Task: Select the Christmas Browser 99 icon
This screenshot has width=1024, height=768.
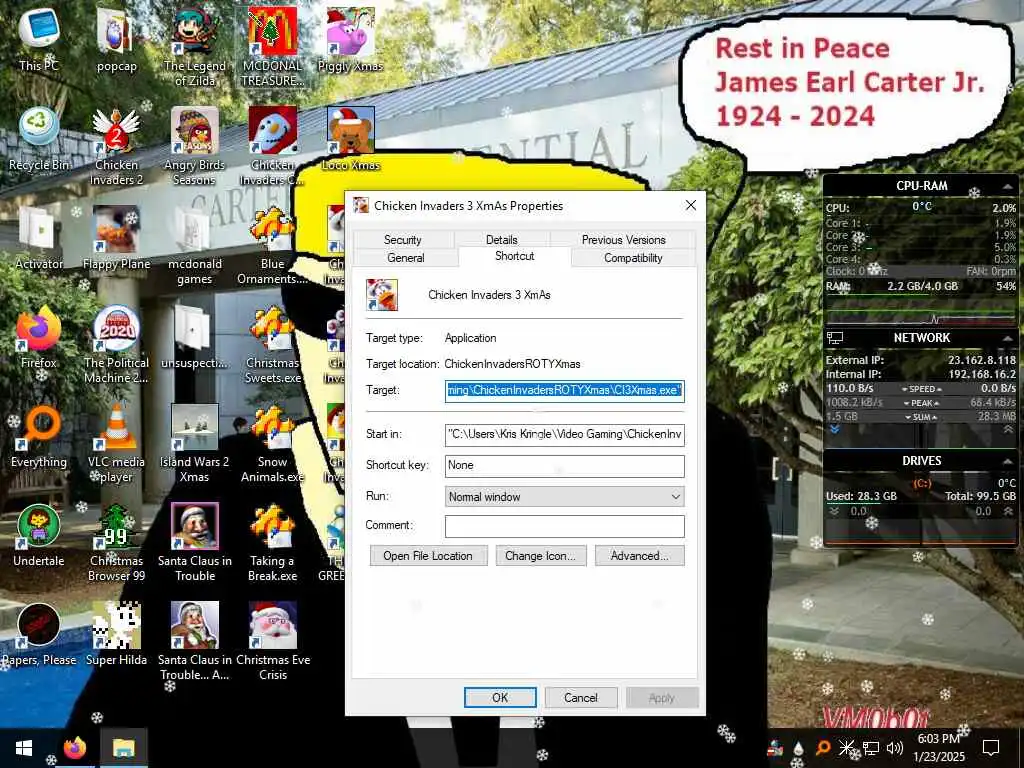Action: click(x=116, y=543)
